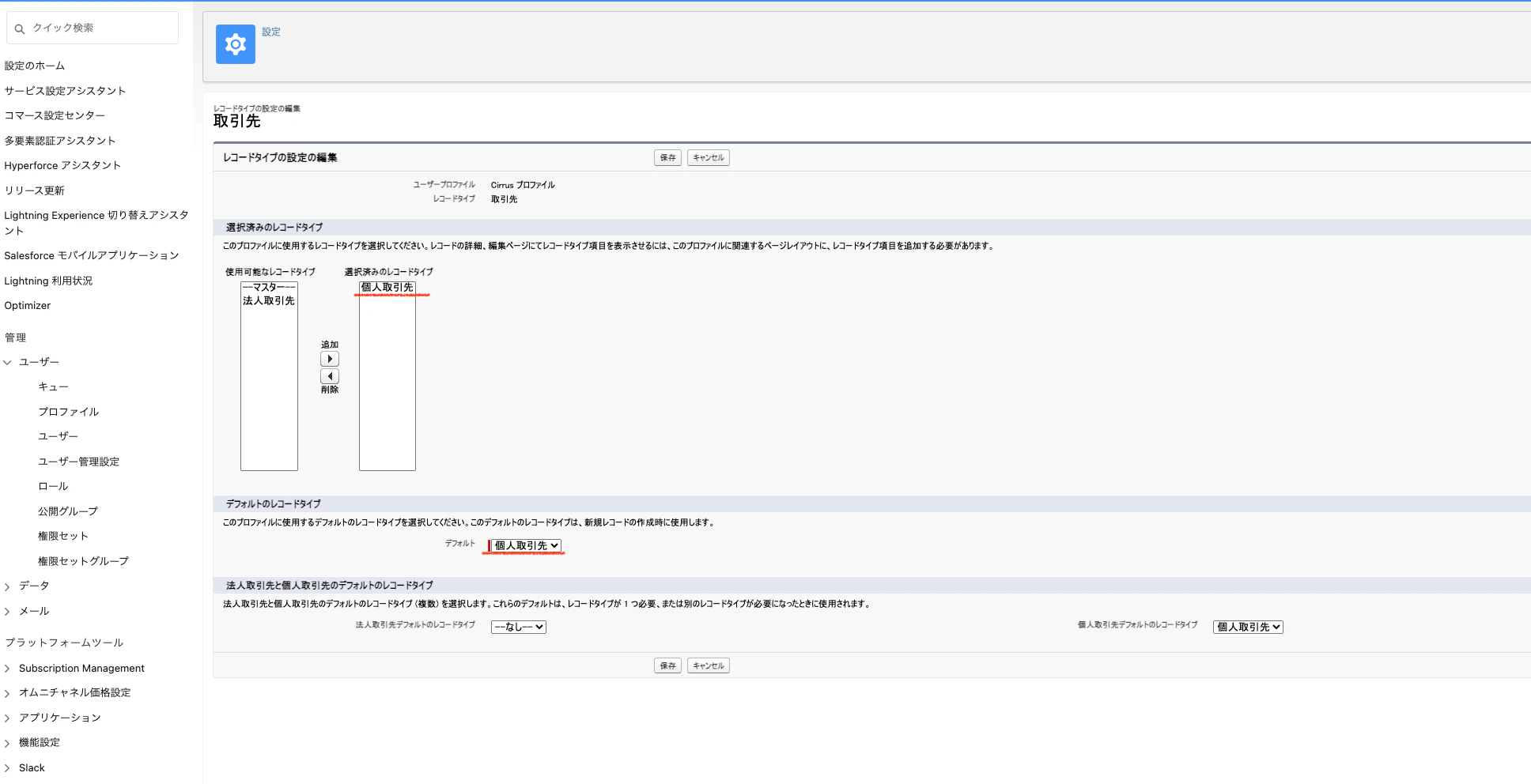Click the top キャンセル button
Image resolution: width=1531 pixels, height=784 pixels.
click(709, 157)
